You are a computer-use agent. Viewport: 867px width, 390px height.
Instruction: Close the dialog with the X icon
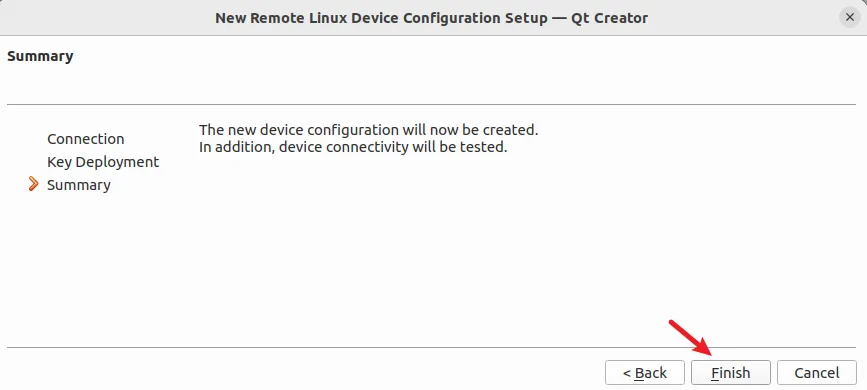[850, 18]
